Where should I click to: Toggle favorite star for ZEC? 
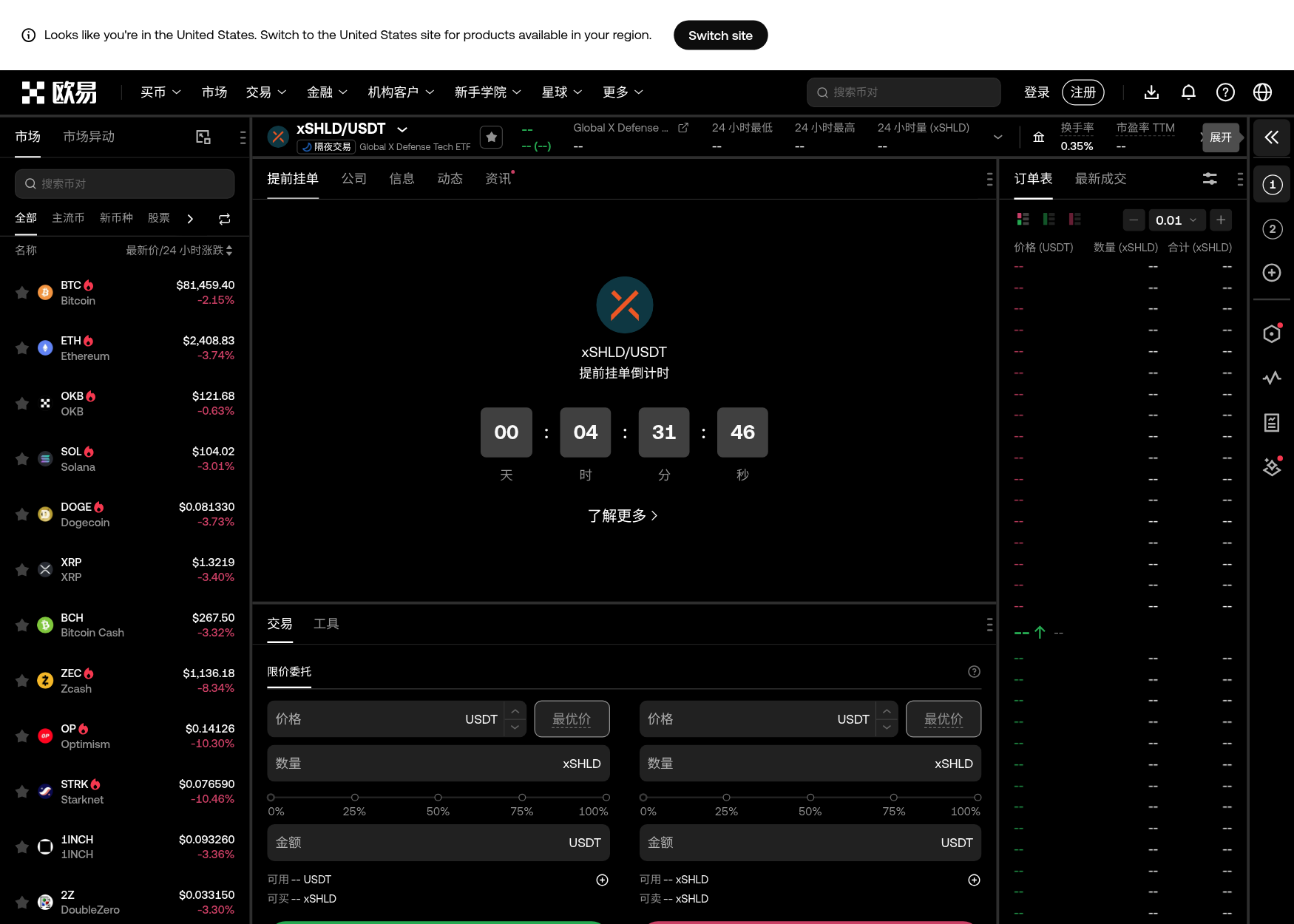(x=22, y=681)
